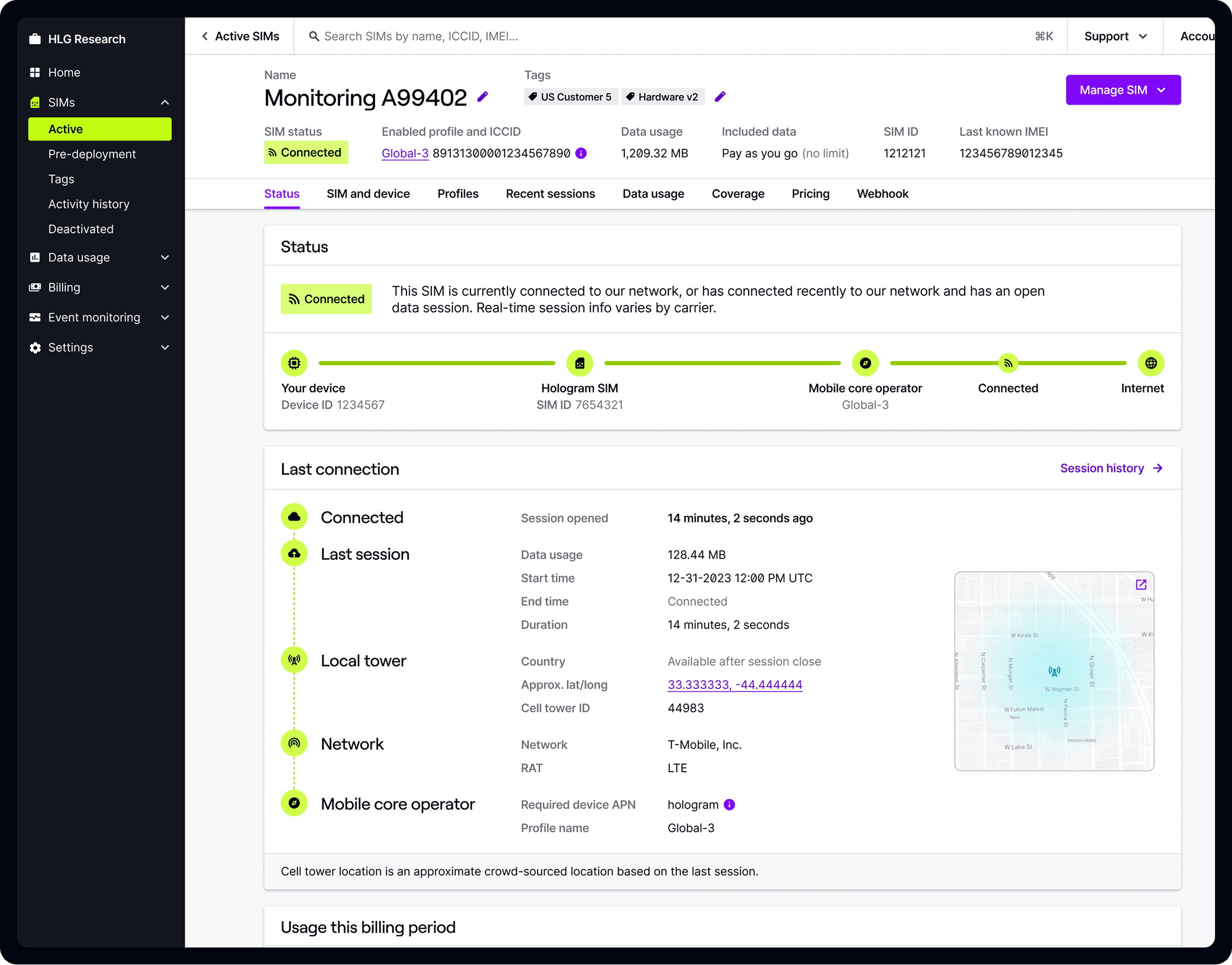Select the Home icon in the sidebar

click(35, 72)
